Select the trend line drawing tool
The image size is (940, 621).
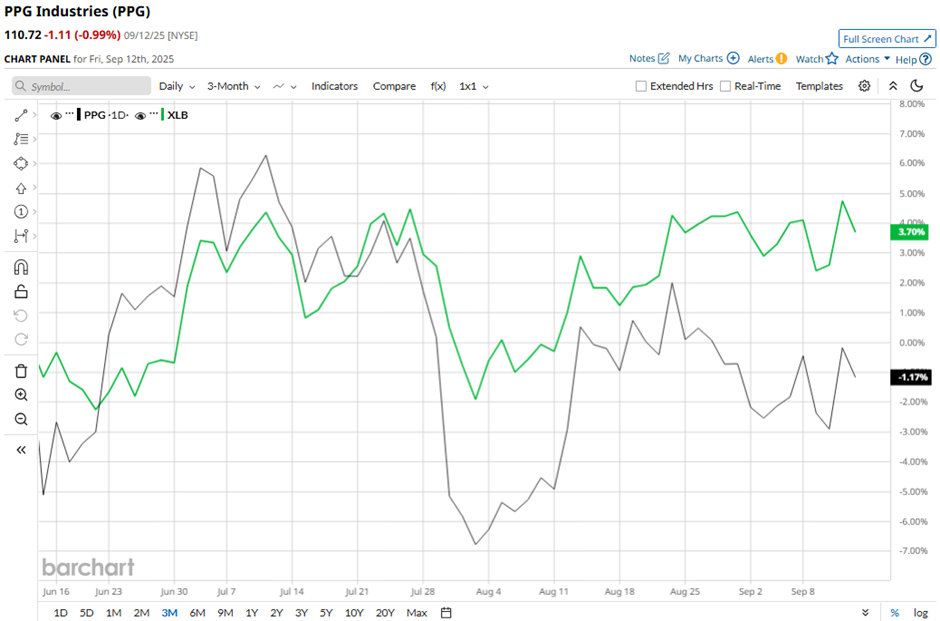click(21, 115)
